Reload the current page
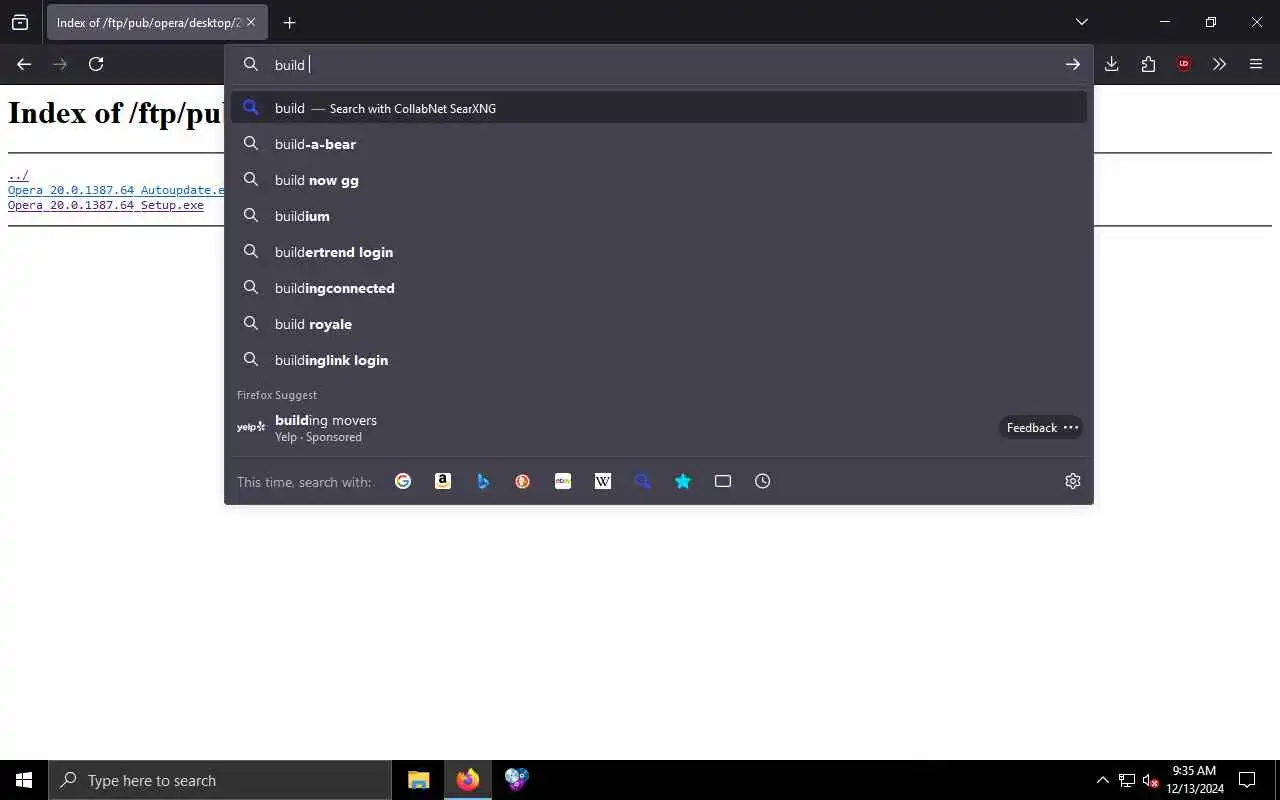Viewport: 1280px width, 800px height. tap(96, 64)
